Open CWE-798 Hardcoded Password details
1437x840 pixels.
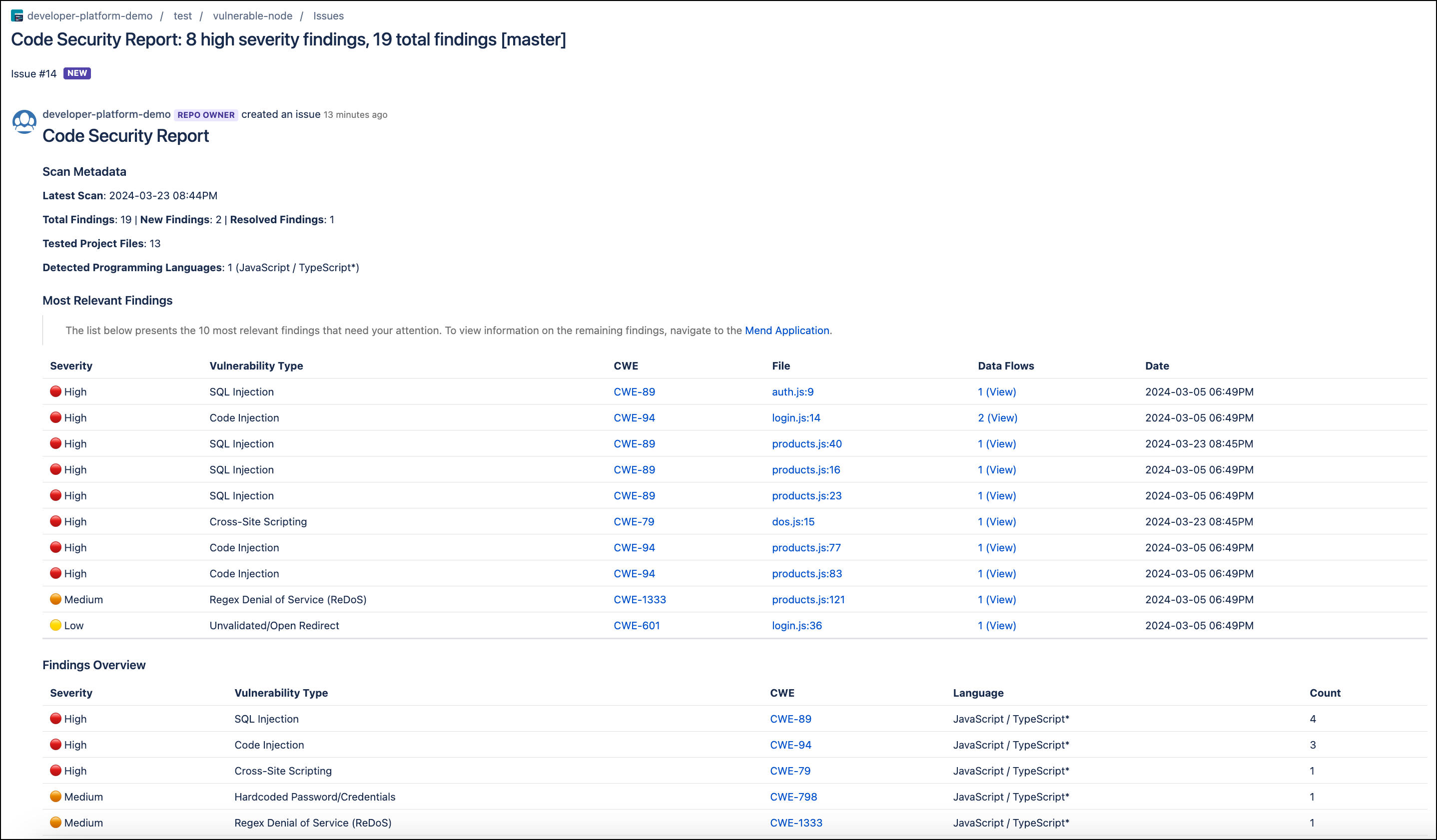pyautogui.click(x=793, y=797)
